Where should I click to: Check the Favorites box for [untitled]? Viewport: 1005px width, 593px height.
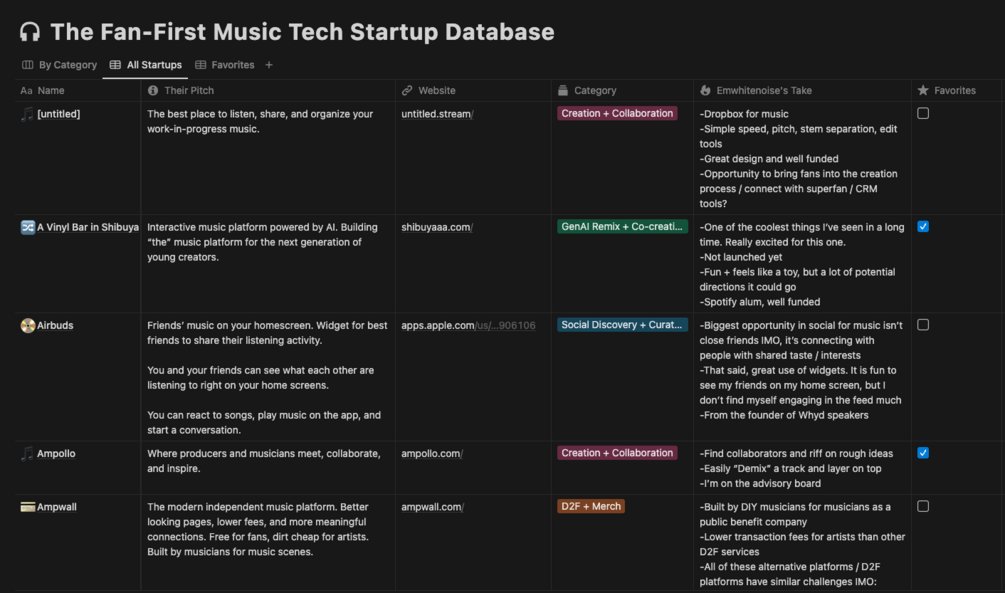(x=923, y=114)
